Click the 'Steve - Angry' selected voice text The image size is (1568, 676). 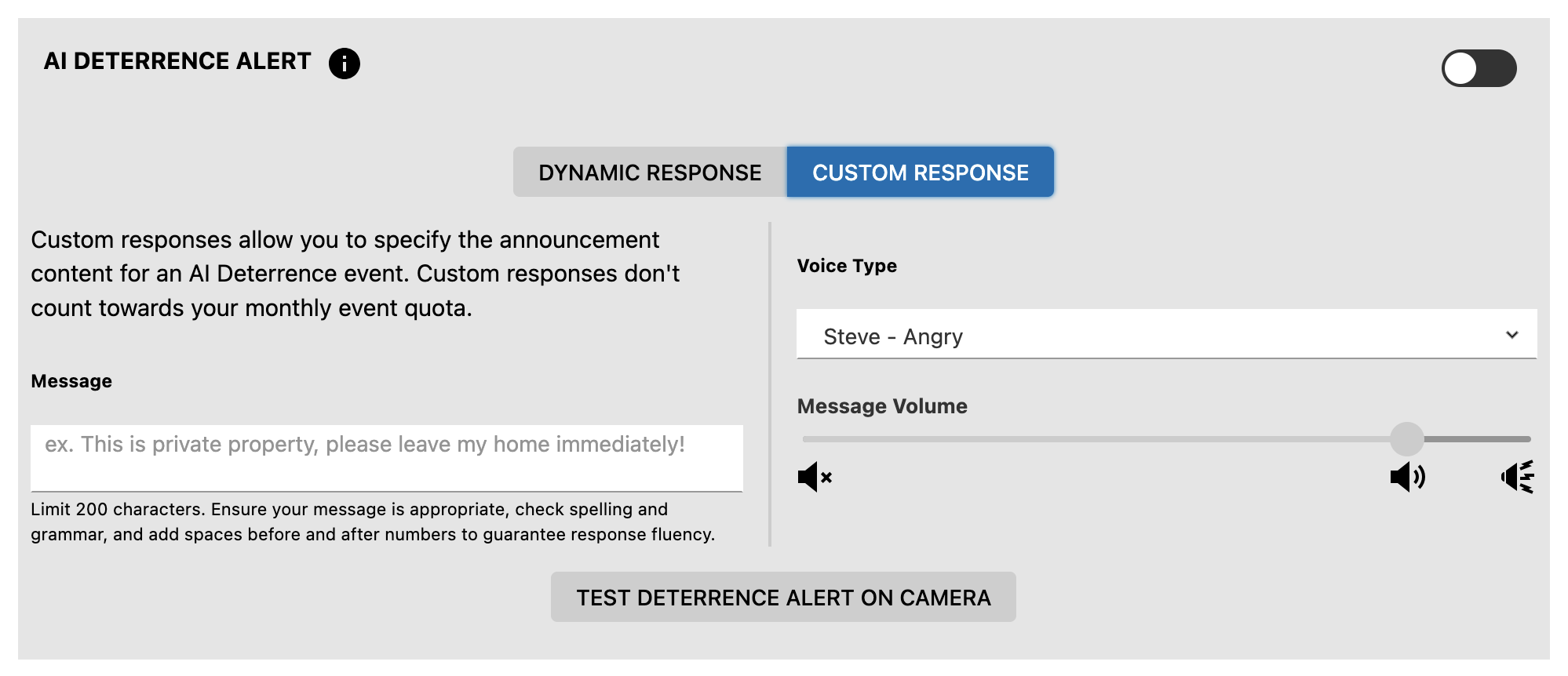pyautogui.click(x=892, y=336)
